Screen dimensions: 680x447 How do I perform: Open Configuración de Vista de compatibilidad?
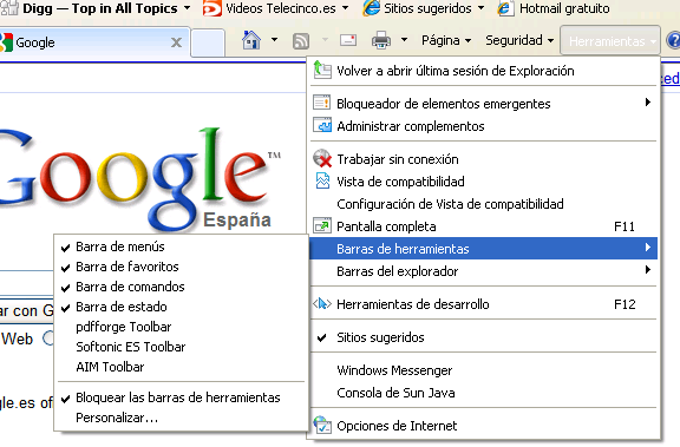pyautogui.click(x=484, y=204)
